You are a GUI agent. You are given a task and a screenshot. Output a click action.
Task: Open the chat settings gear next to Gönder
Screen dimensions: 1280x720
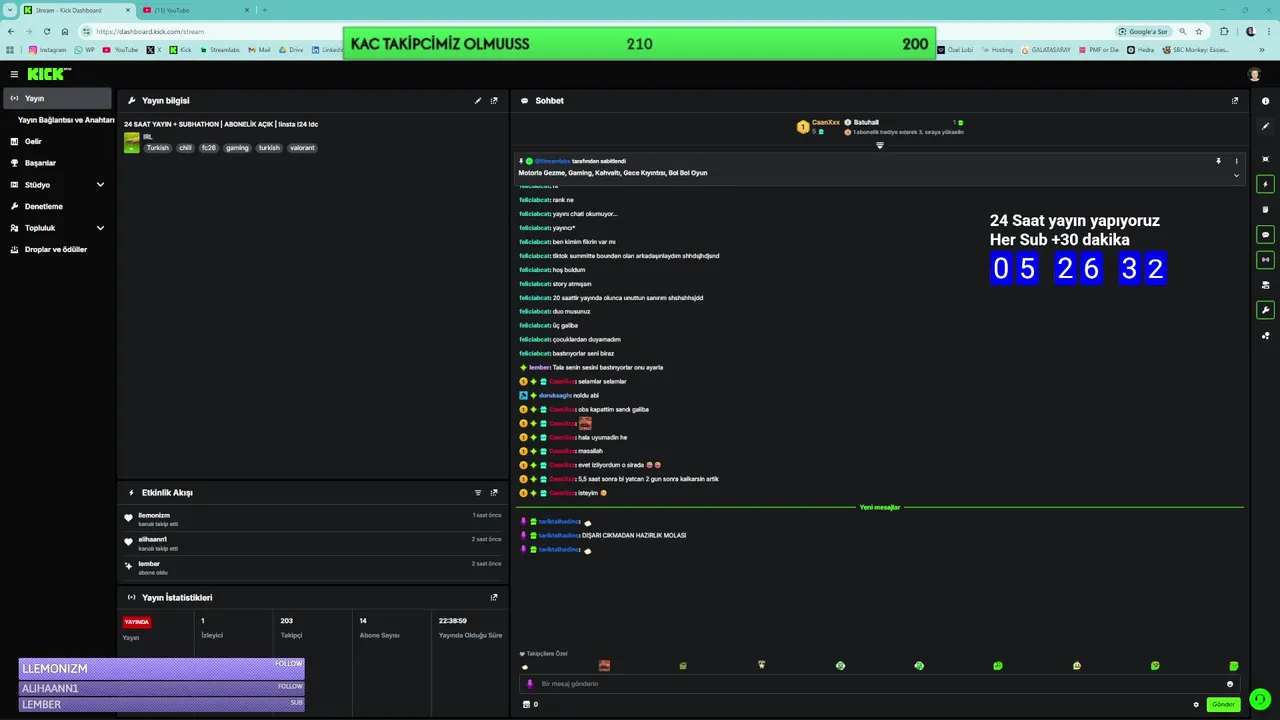(x=1196, y=705)
